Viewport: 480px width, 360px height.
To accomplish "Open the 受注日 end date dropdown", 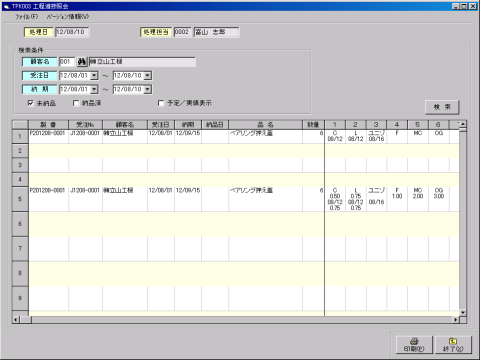I will [x=148, y=76].
